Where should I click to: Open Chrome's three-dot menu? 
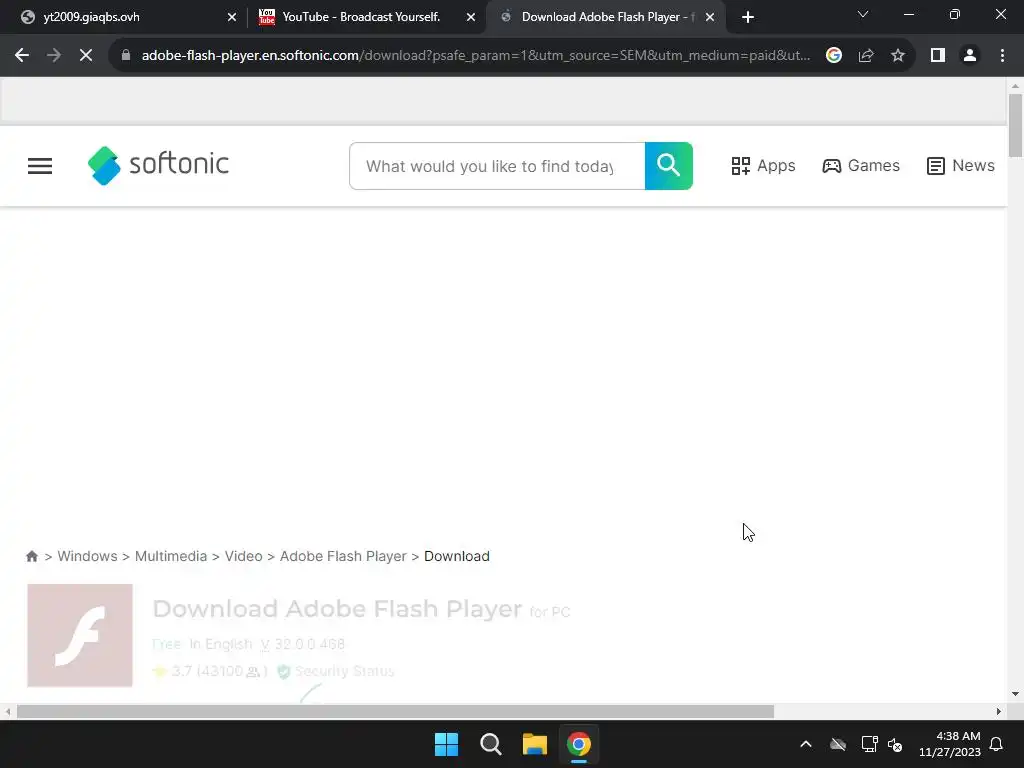point(1002,56)
